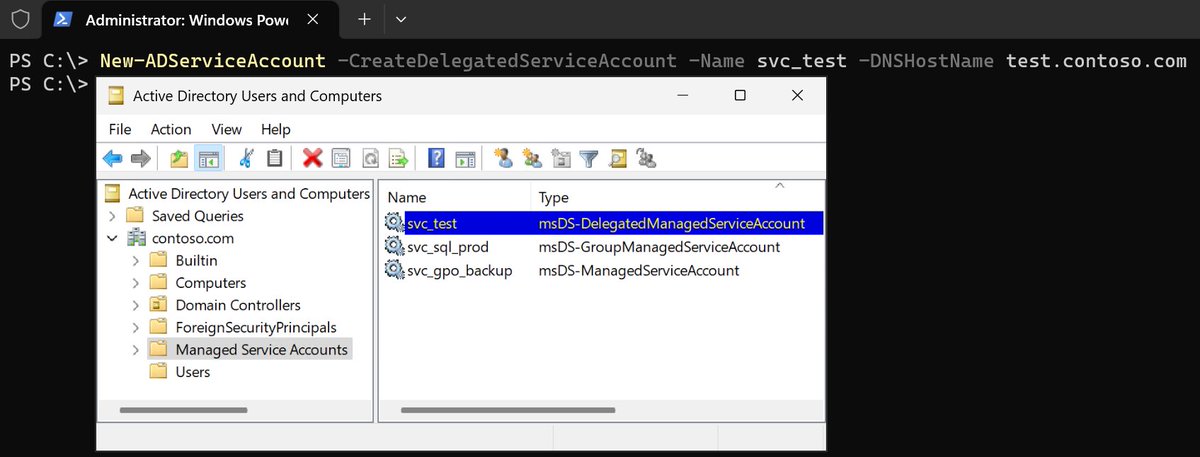
Task: Select Computers in the console tree
Action: 210,283
